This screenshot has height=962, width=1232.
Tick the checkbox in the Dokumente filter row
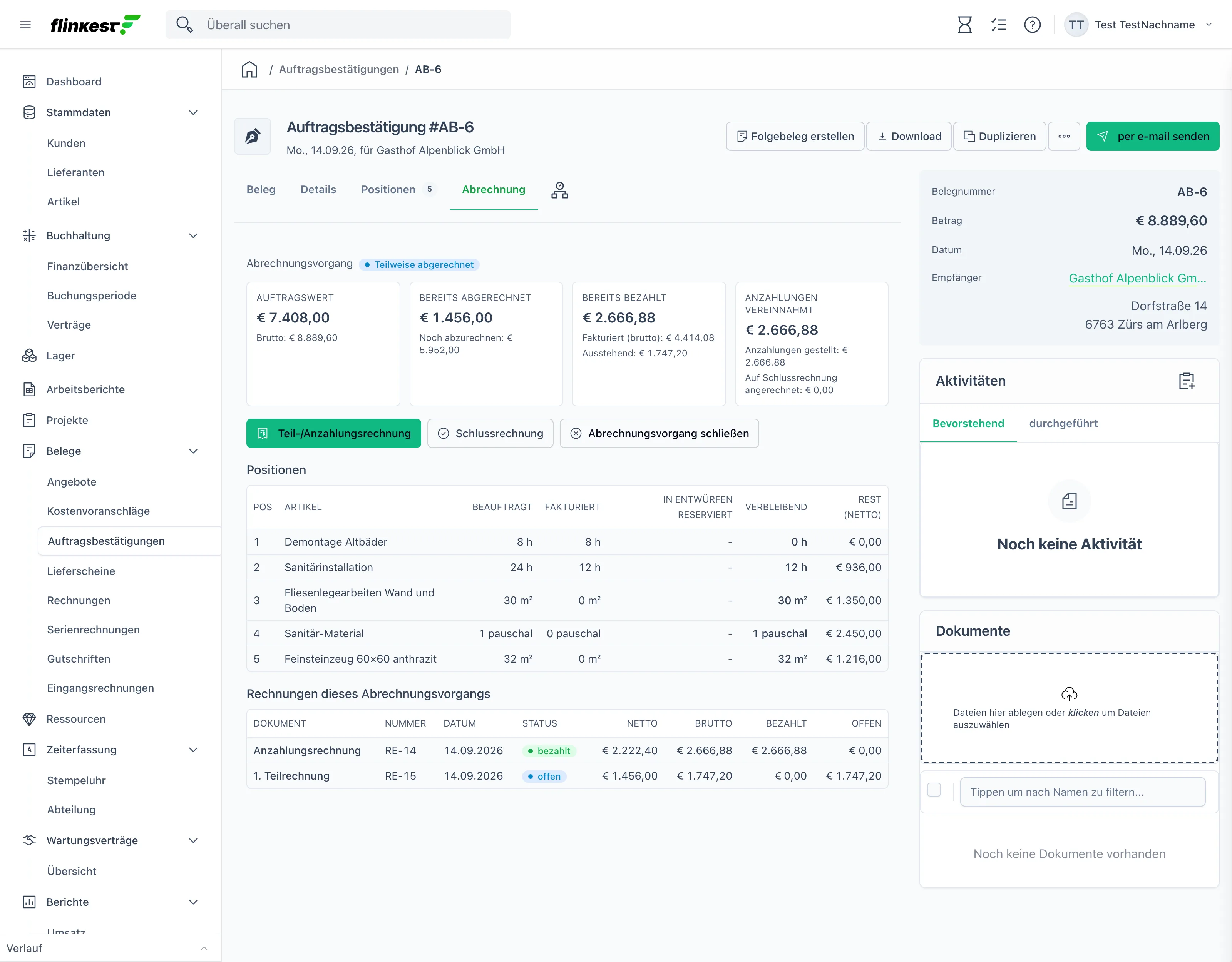click(x=934, y=790)
